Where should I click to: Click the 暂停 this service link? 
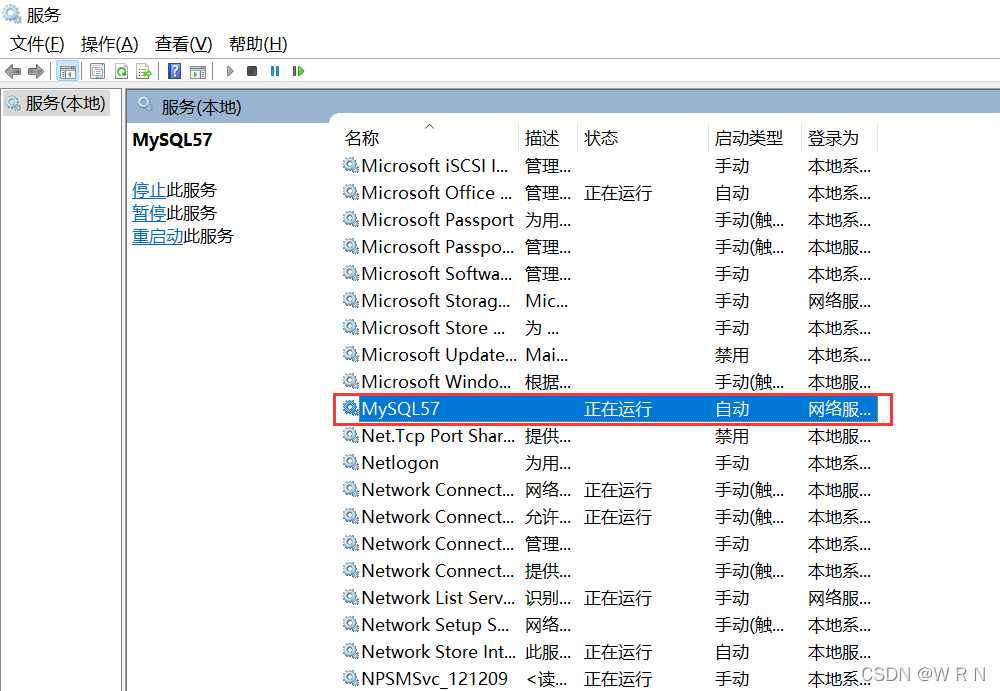pos(149,212)
